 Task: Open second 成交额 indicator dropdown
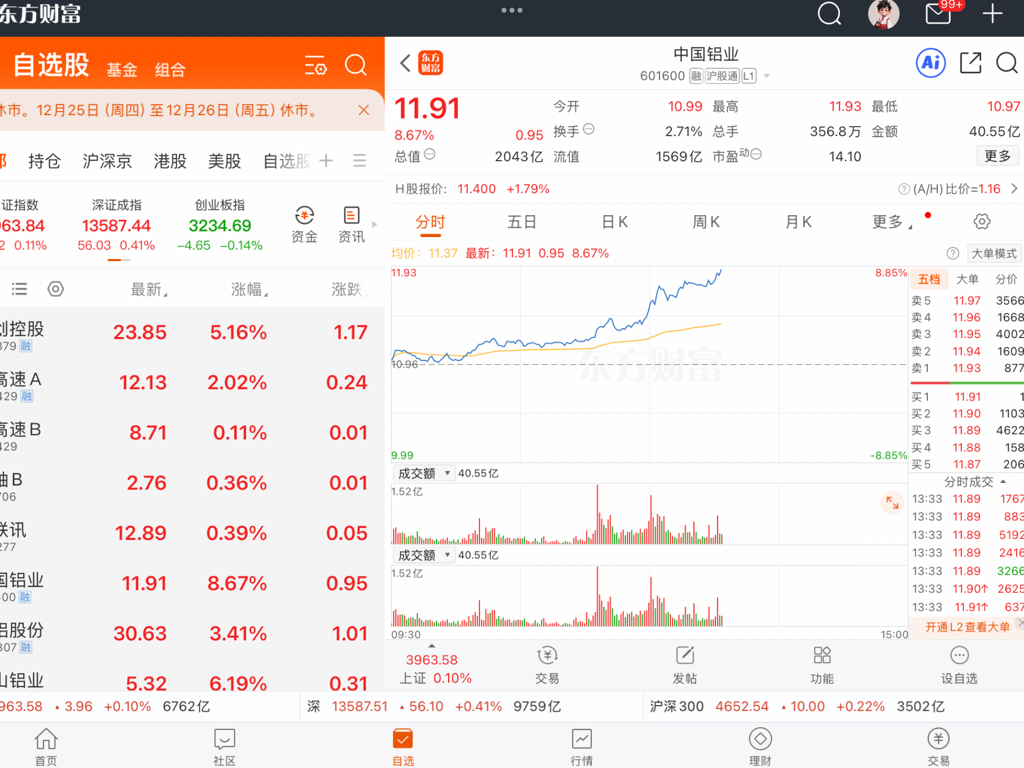click(423, 555)
